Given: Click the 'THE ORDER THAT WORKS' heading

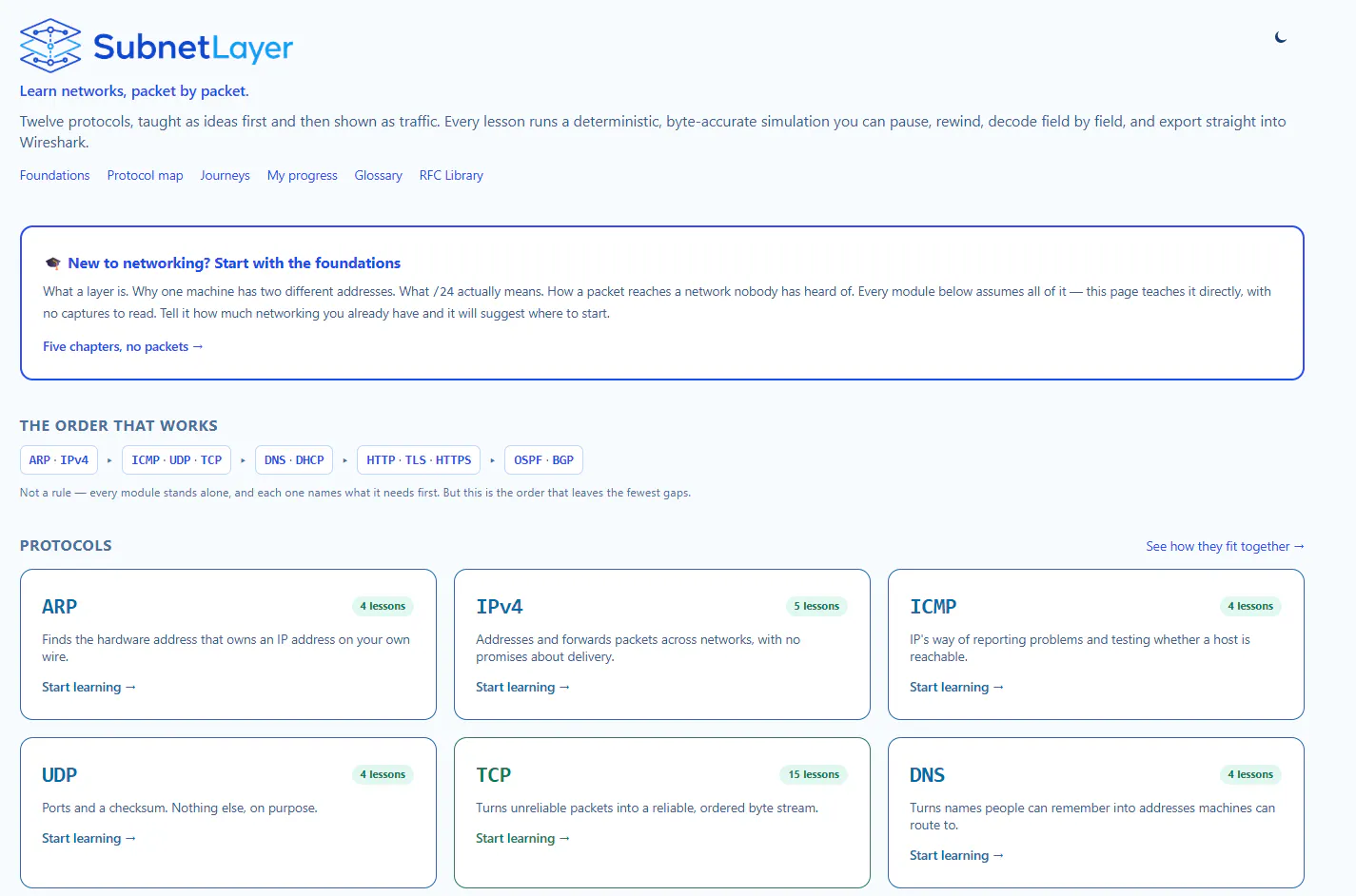Looking at the screenshot, I should [x=119, y=426].
